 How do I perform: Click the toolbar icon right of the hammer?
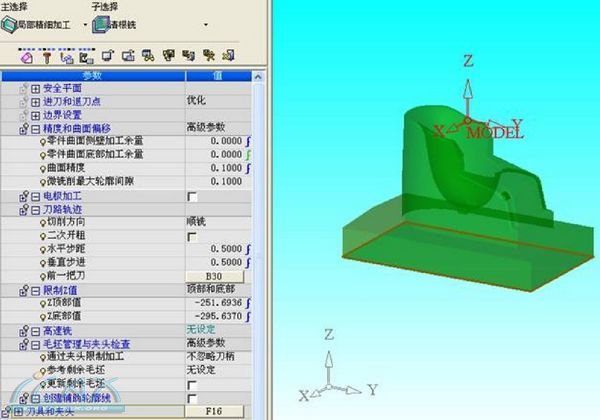(69, 57)
